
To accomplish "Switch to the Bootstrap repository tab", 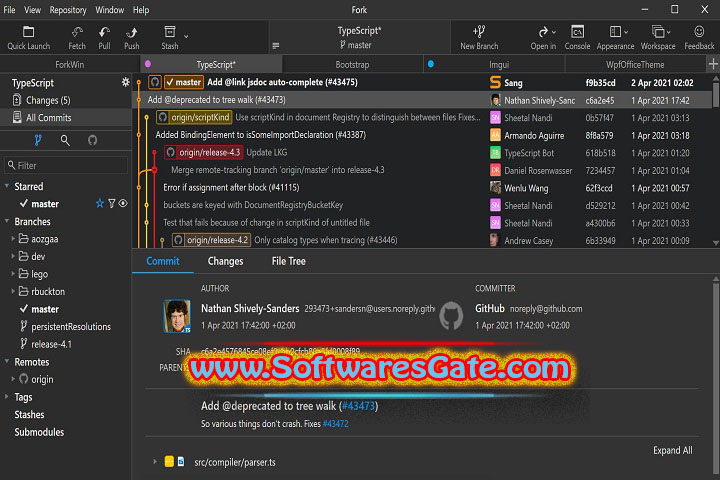I will coord(352,64).
